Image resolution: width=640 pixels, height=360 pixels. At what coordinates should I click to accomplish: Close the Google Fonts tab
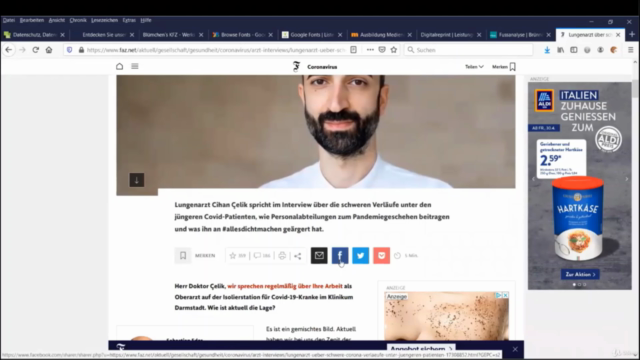(x=340, y=35)
